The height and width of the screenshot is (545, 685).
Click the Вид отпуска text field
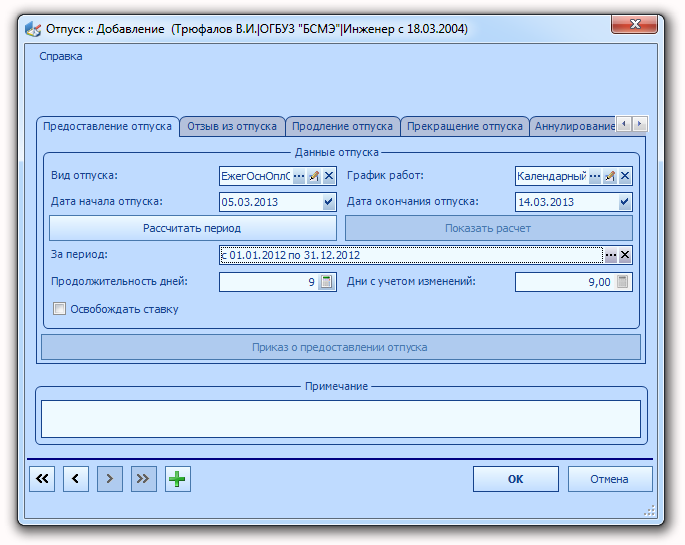[x=256, y=176]
